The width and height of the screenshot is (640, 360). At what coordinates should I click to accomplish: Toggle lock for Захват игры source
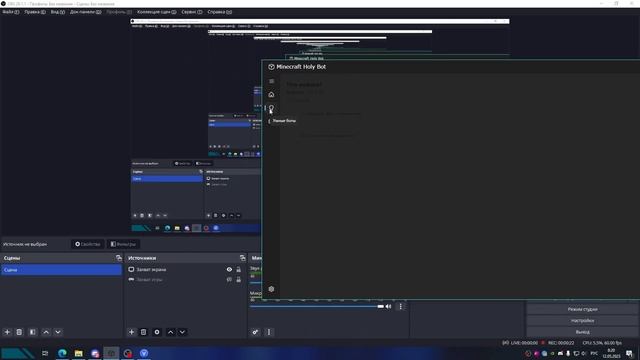point(239,280)
